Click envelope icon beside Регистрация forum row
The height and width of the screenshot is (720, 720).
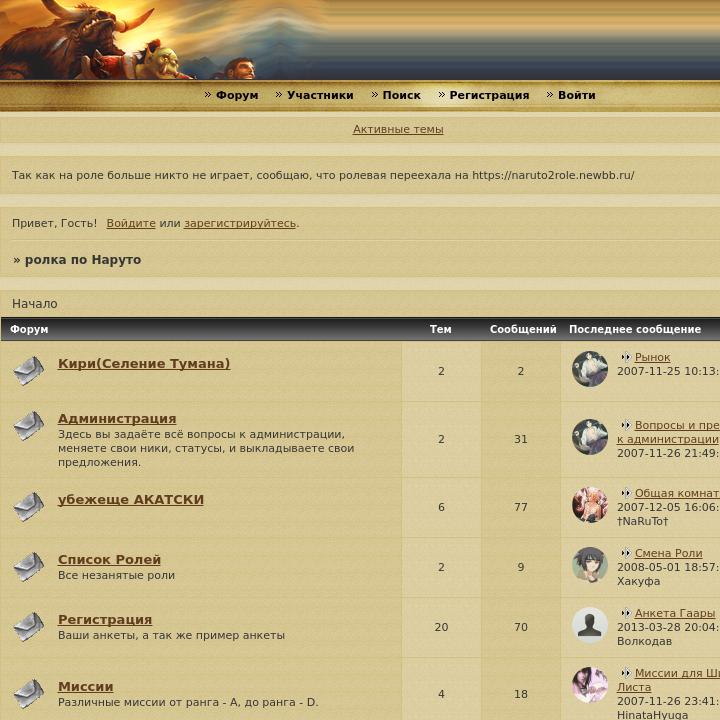pos(29,627)
